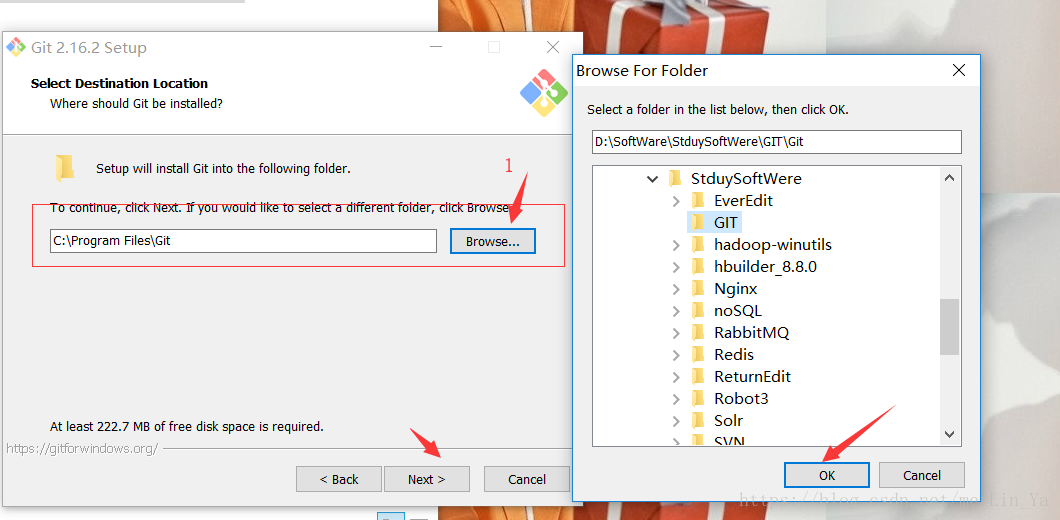Click the Git icon in Setup title bar
The image size is (1060, 520).
click(16, 47)
